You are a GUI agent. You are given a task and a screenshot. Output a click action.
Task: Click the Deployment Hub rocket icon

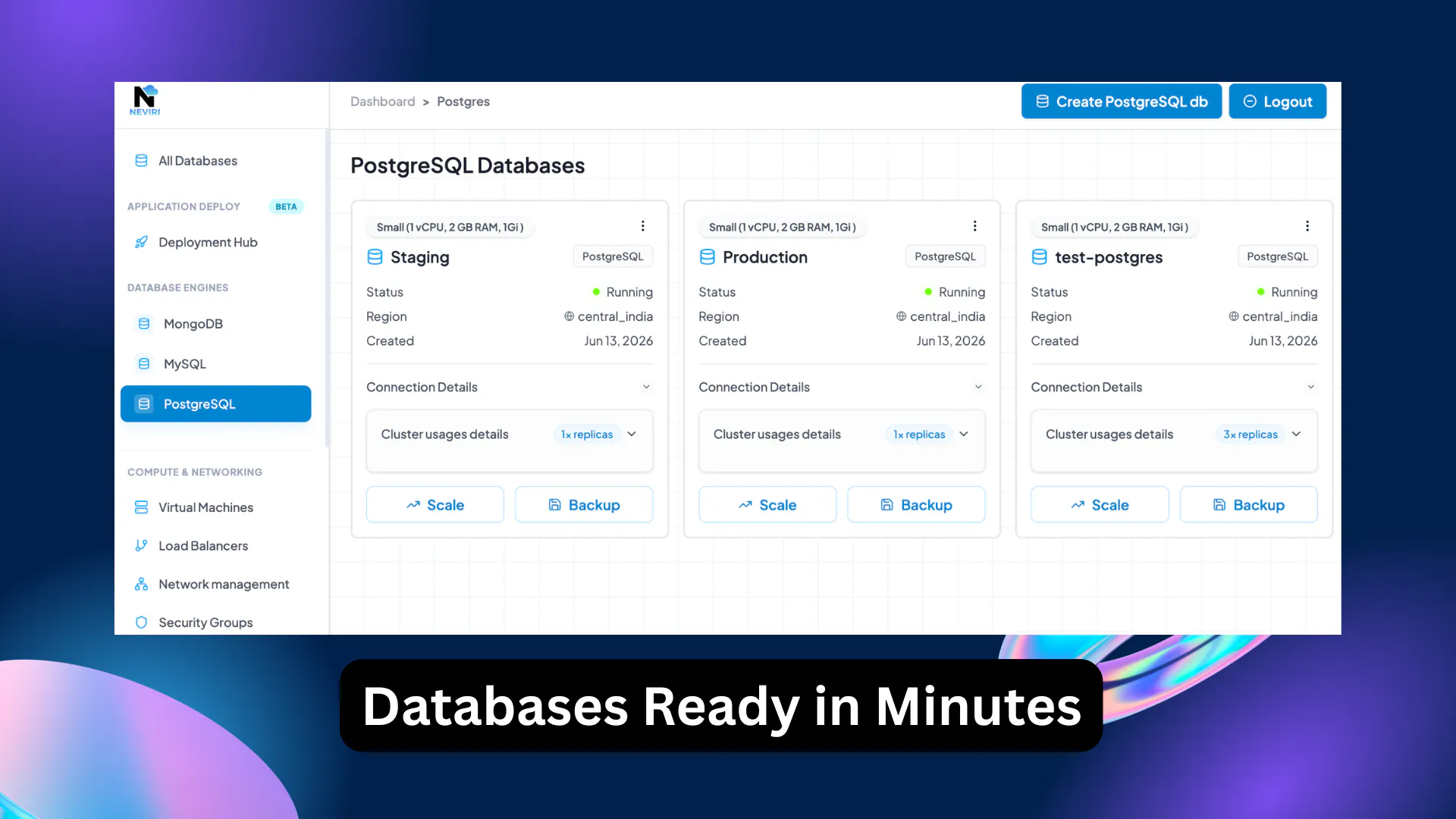click(x=141, y=242)
